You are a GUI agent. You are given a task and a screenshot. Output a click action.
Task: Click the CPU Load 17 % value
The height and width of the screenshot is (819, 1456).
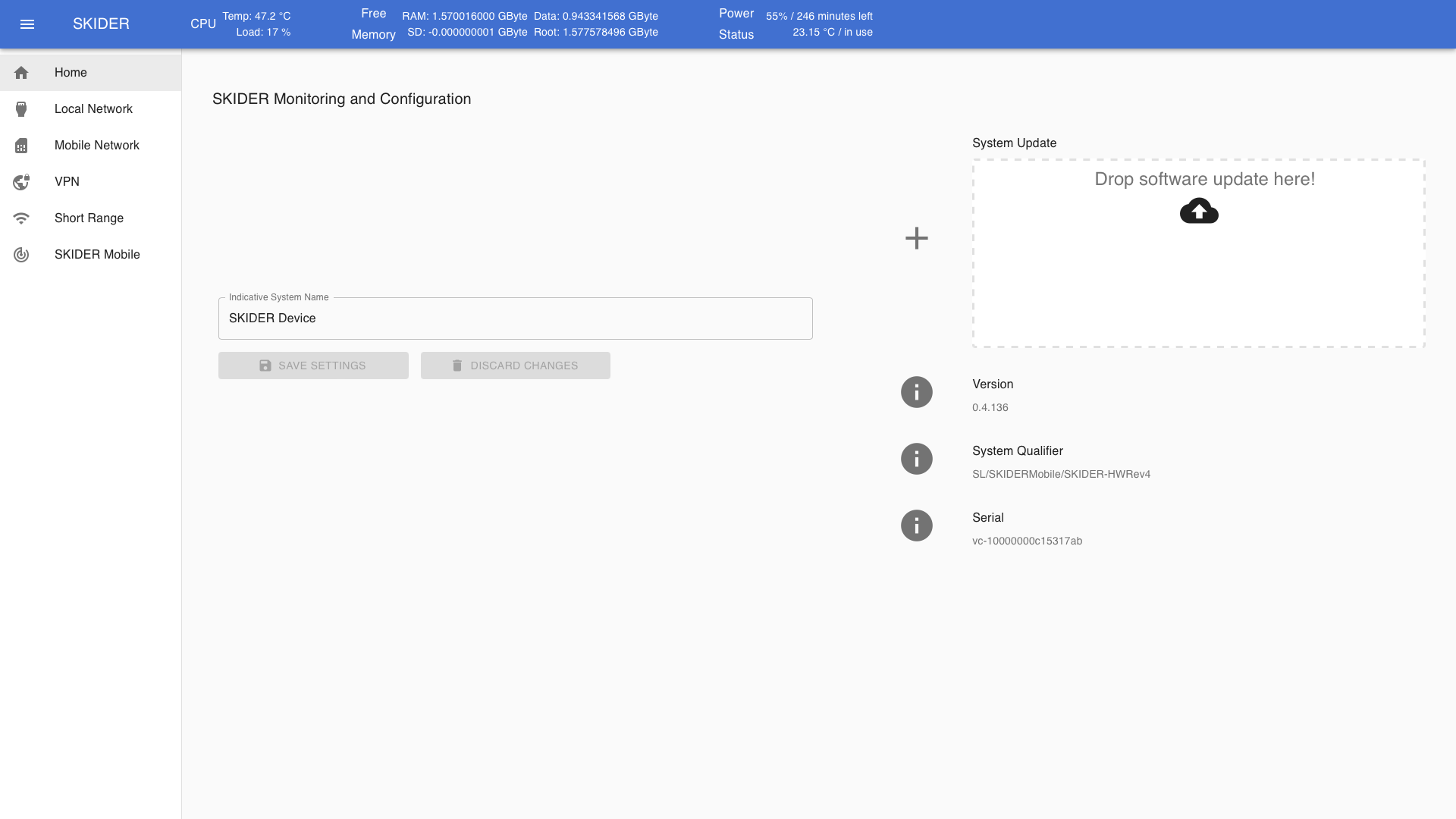[263, 33]
